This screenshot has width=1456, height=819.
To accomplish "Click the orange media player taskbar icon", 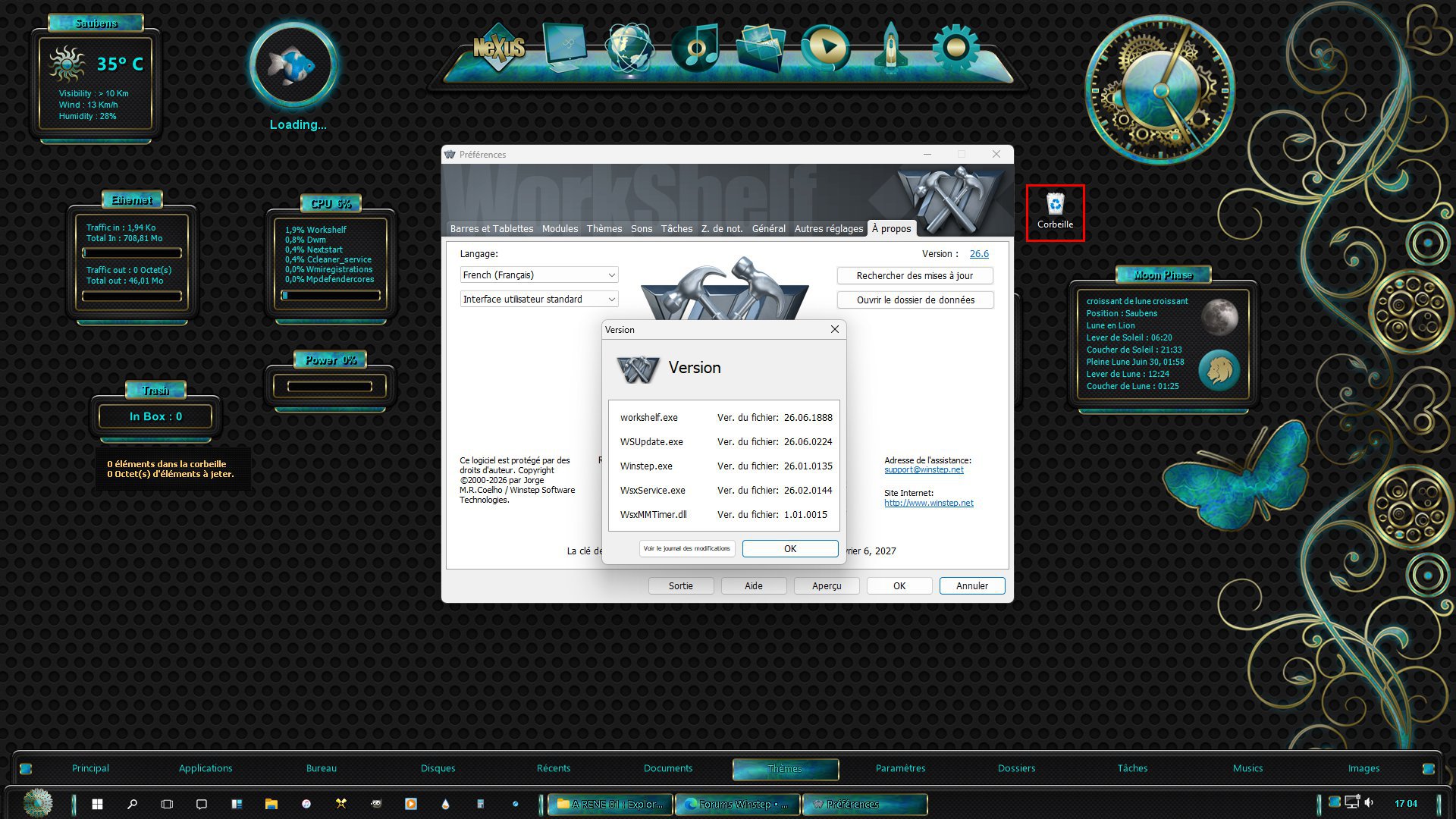I will (411, 804).
